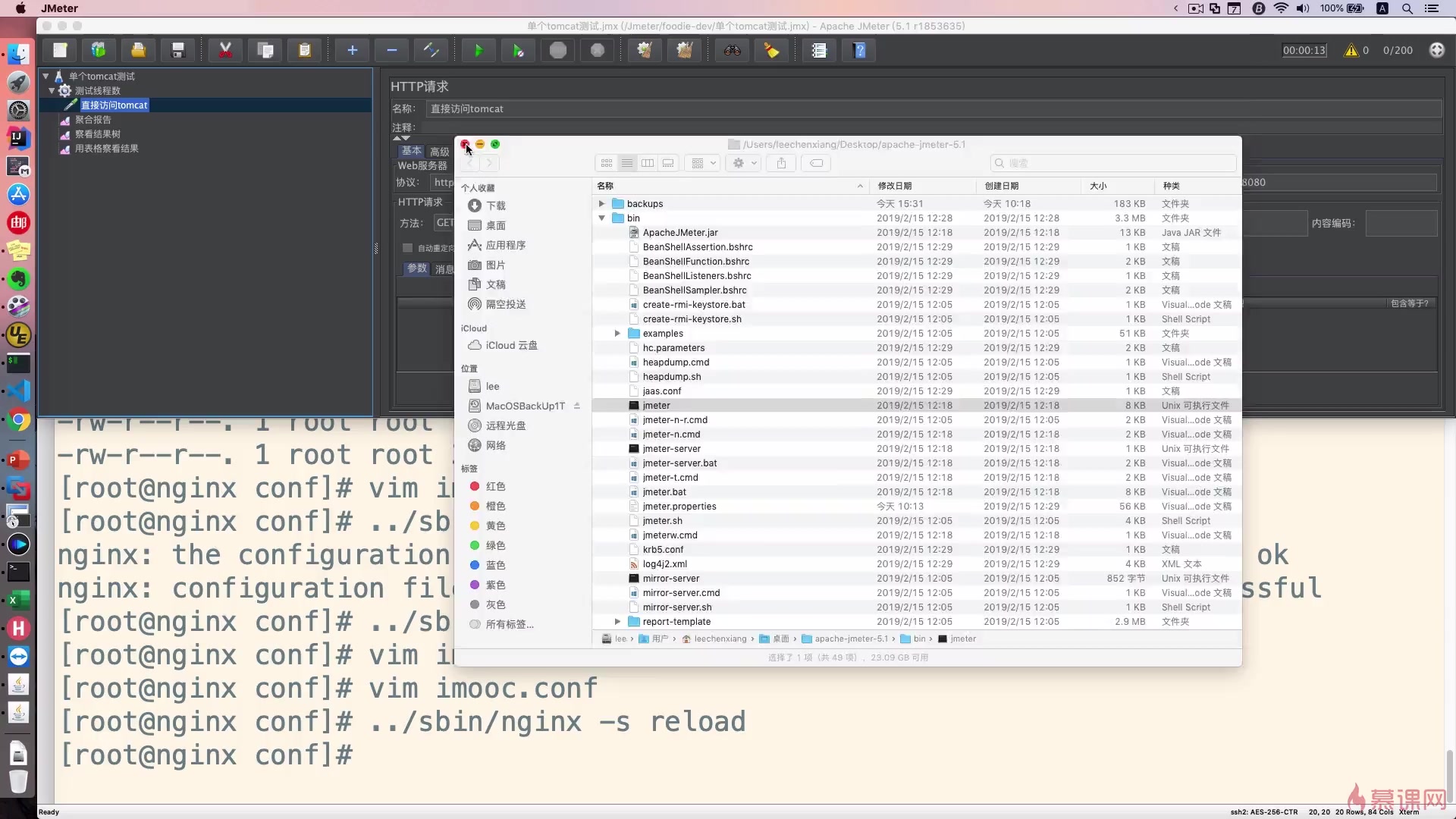Switch Finder to column view
This screenshot has height=819, width=1456.
point(648,163)
